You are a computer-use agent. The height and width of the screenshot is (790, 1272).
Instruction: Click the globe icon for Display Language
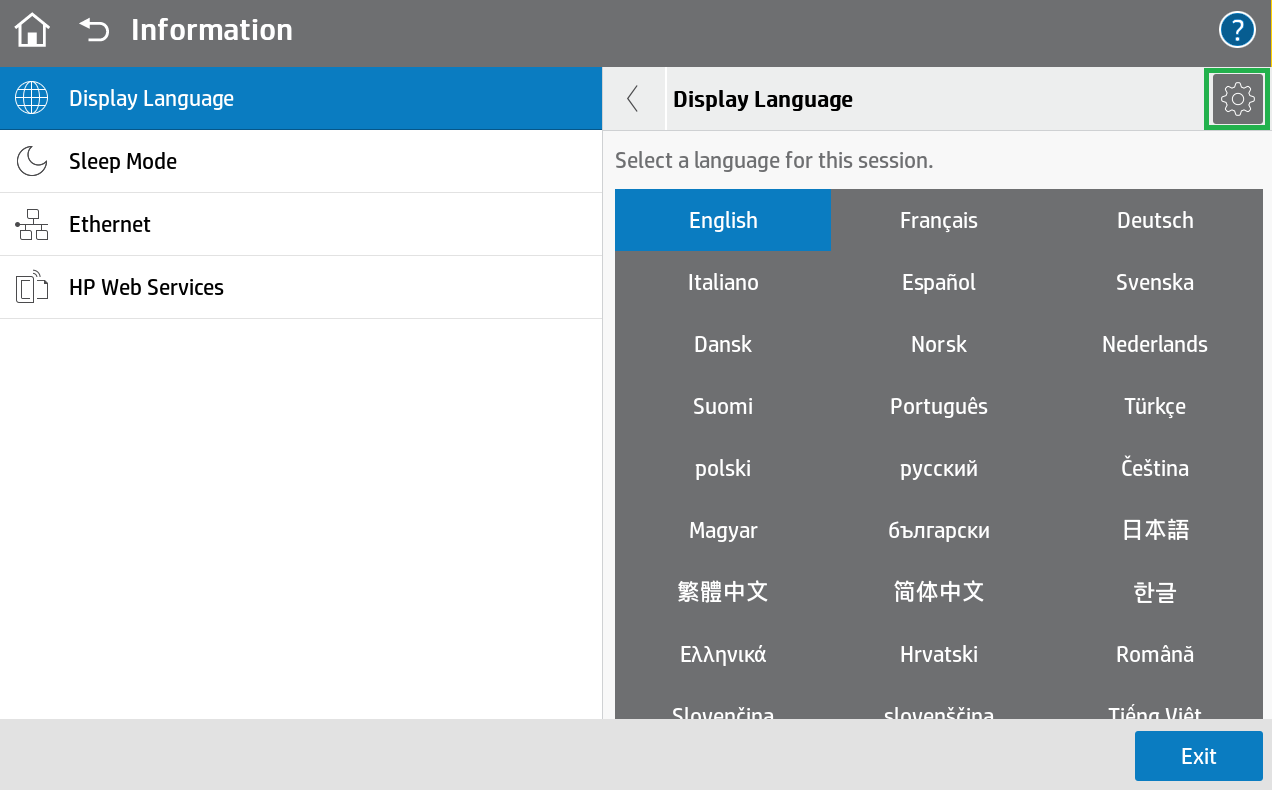tap(32, 98)
